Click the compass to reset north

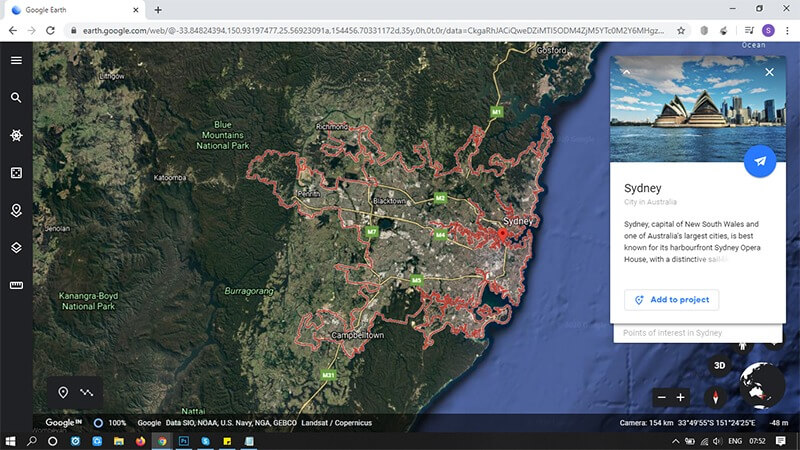[x=715, y=397]
